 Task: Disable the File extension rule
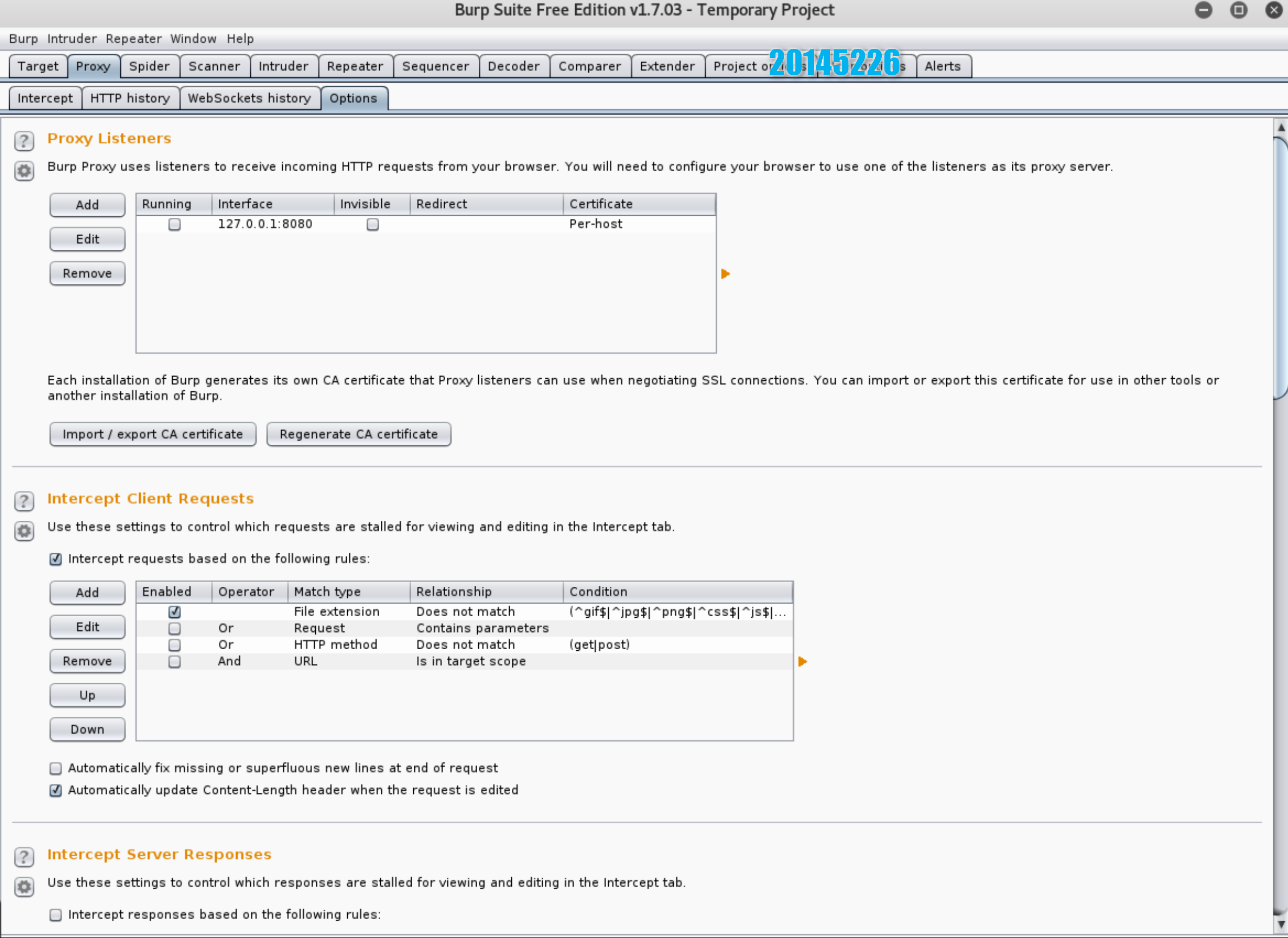(x=174, y=612)
